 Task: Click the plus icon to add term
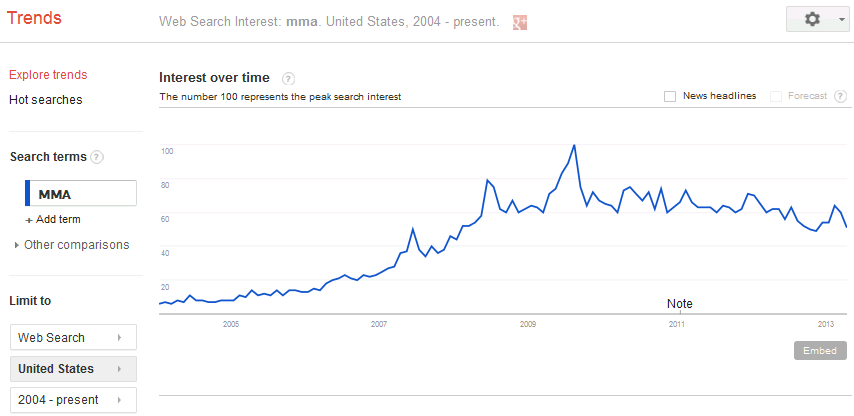pyautogui.click(x=29, y=220)
